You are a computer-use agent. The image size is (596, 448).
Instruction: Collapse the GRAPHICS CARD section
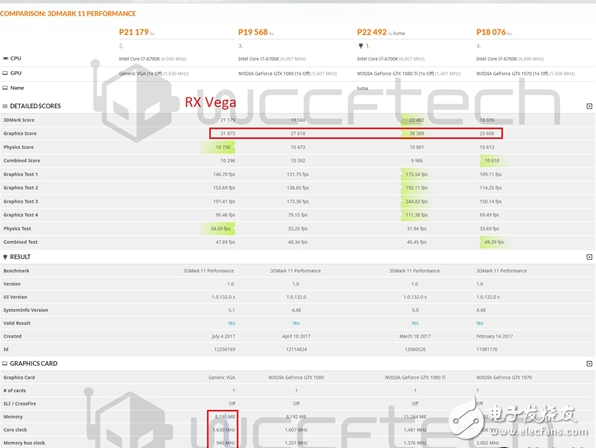[589, 364]
